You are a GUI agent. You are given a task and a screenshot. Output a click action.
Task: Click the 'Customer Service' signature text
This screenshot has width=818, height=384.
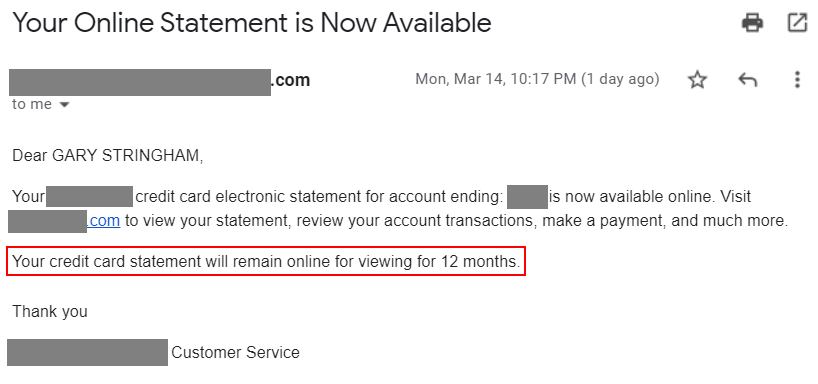pos(235,353)
